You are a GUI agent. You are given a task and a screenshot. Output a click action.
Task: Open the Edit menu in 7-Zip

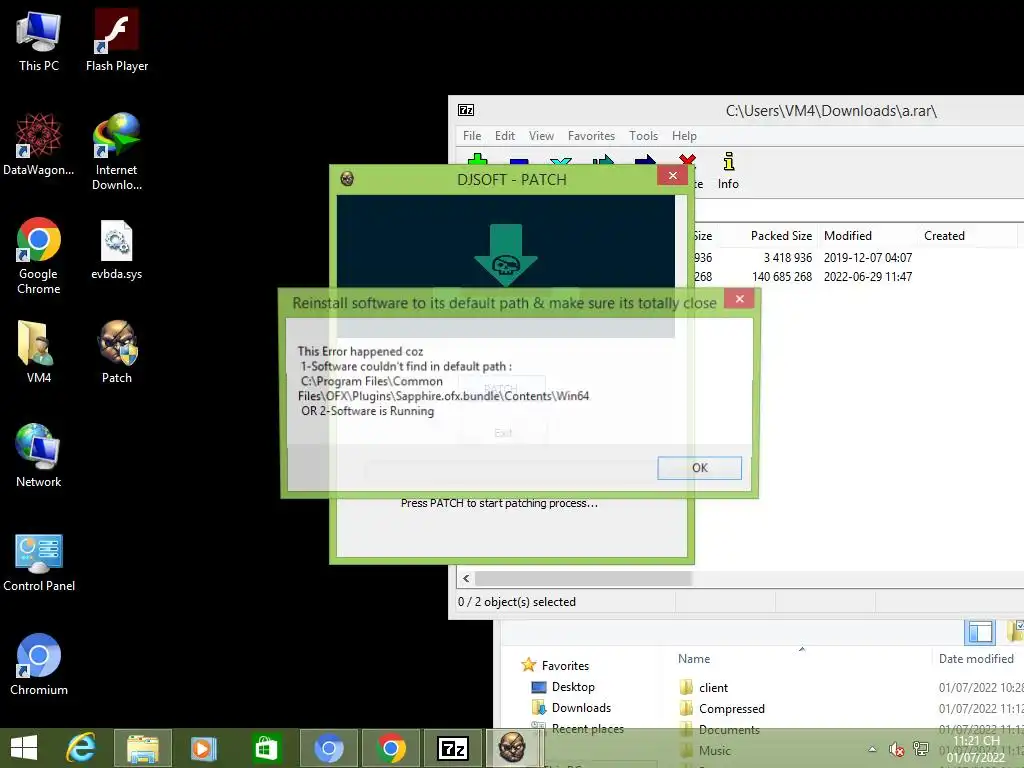[x=504, y=136]
